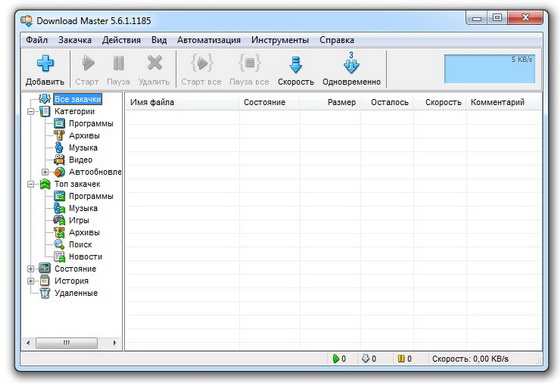Open the Файл menu
This screenshot has height=383, width=560.
[36, 40]
